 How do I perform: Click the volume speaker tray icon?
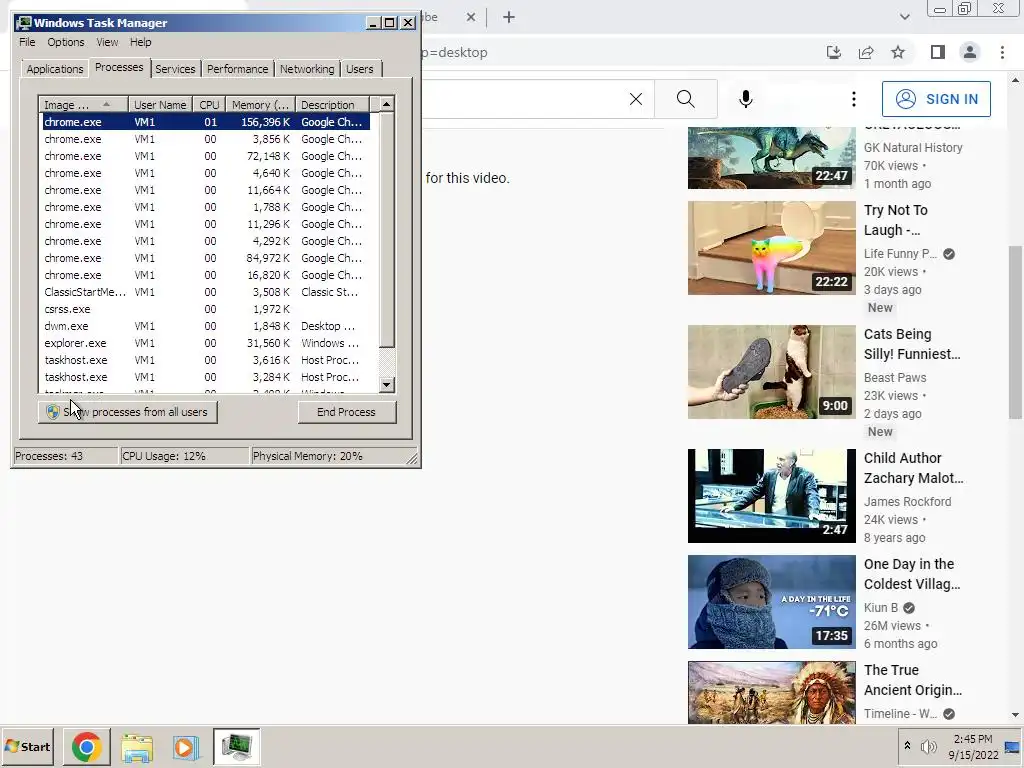click(x=928, y=746)
